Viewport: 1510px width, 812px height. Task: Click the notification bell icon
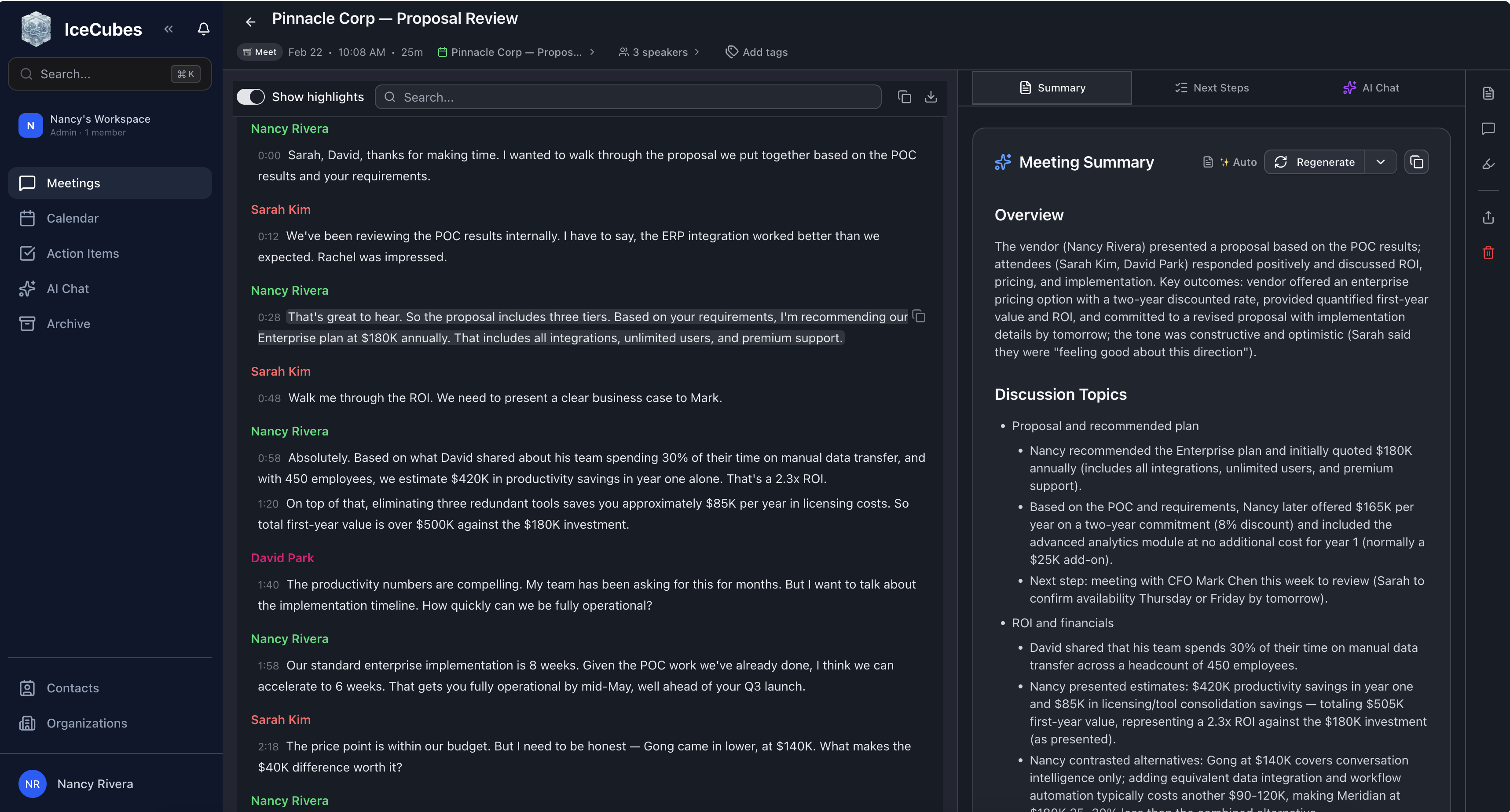[x=203, y=29]
